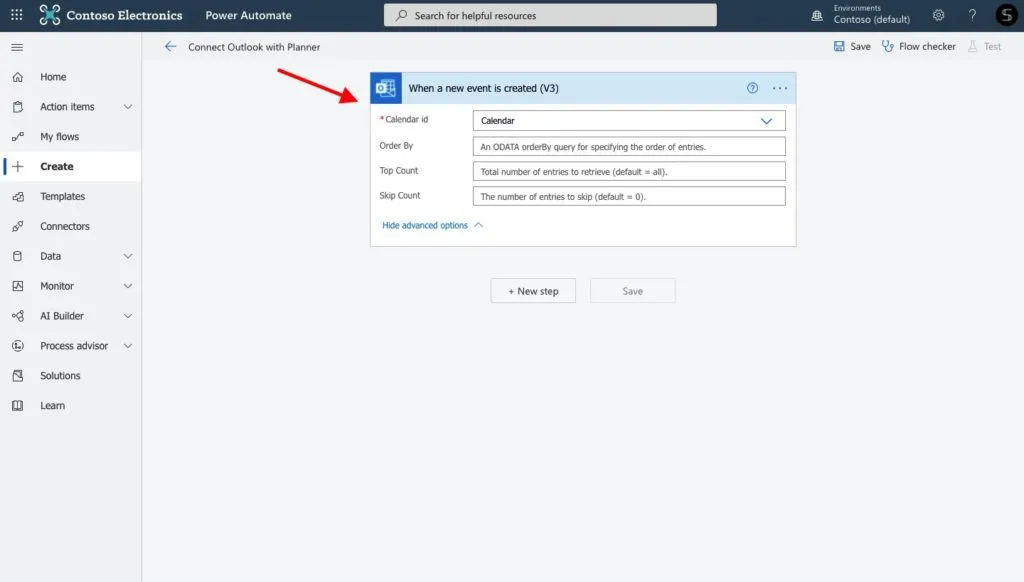Click the Test flask icon

click(972, 46)
